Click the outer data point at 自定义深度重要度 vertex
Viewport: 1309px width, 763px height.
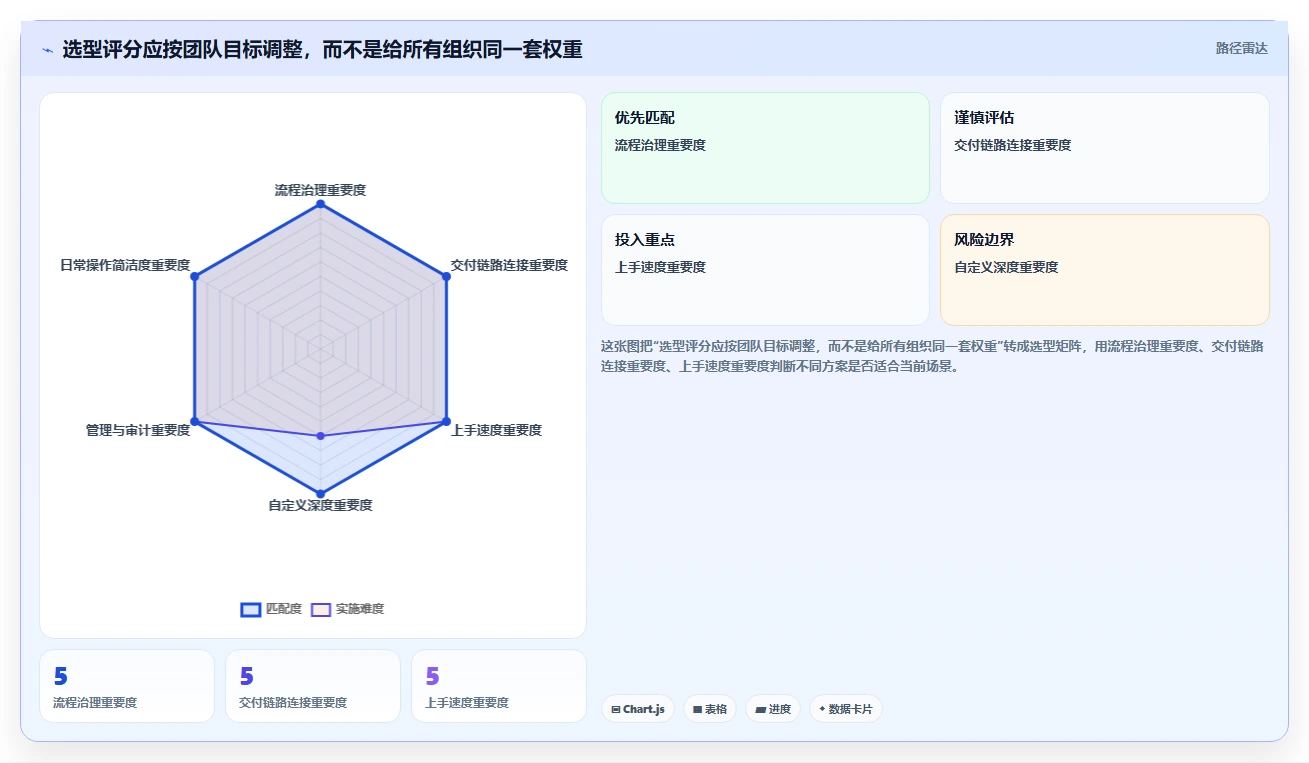point(320,493)
